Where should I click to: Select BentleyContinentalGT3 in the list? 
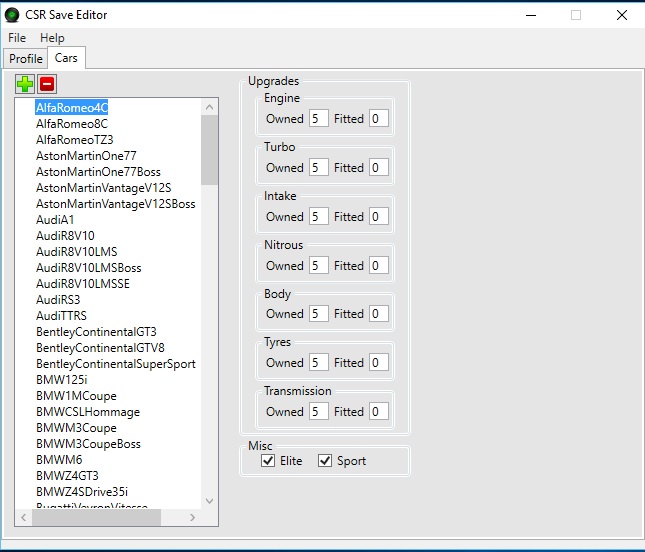[x=96, y=332]
